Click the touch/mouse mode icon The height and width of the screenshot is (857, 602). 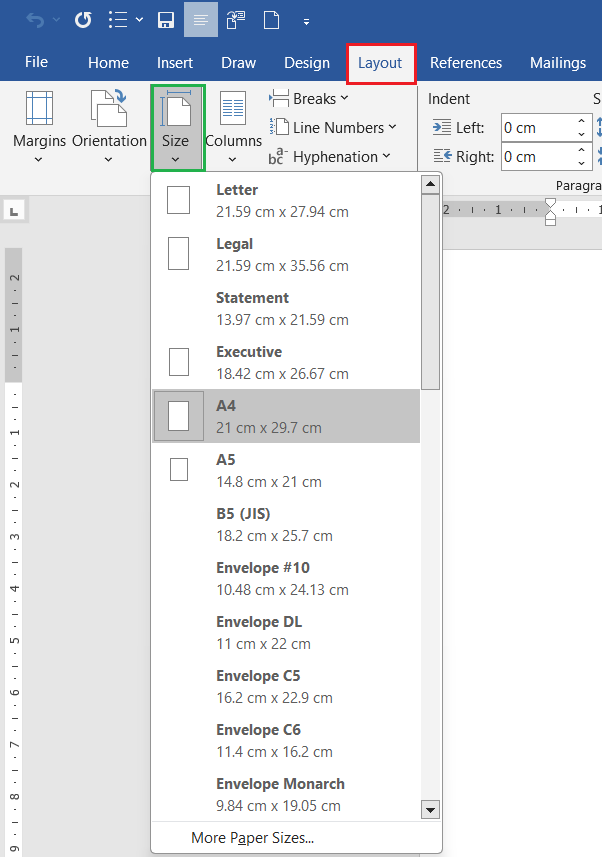[x=236, y=21]
